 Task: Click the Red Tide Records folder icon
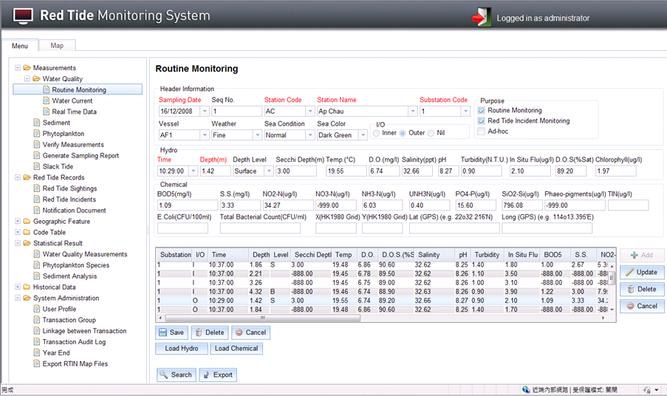[x=27, y=177]
